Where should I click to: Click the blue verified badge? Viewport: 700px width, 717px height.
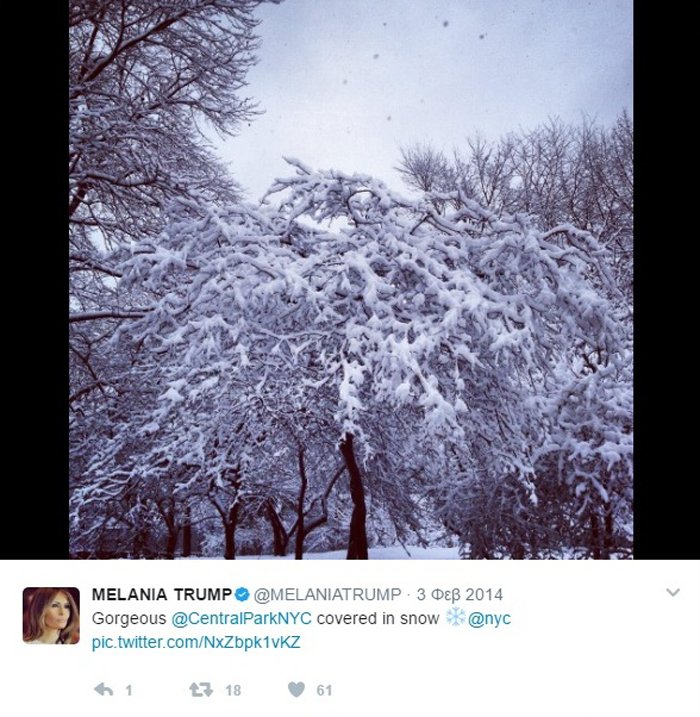[x=242, y=594]
